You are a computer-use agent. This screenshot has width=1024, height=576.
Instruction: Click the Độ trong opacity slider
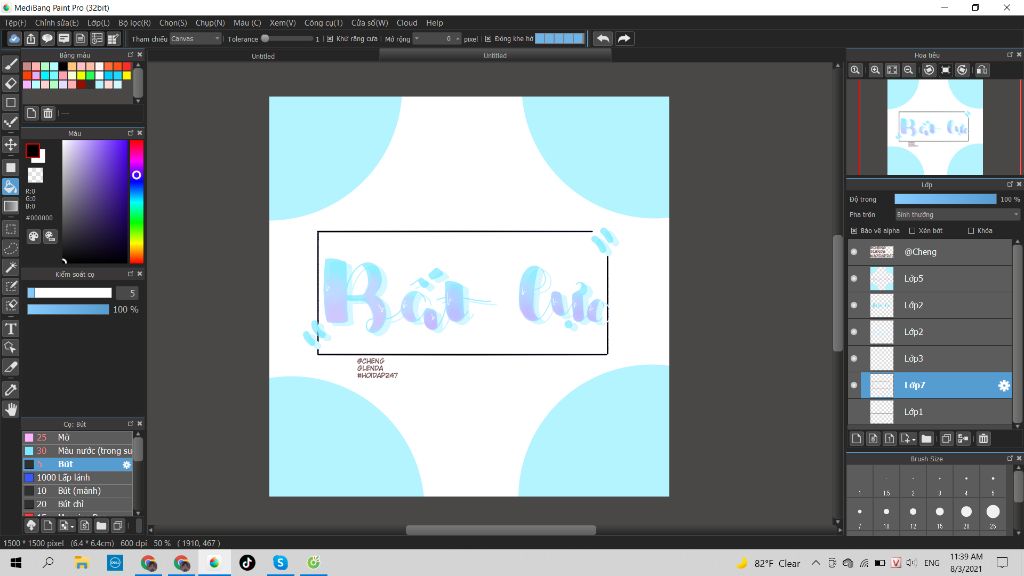(946, 199)
